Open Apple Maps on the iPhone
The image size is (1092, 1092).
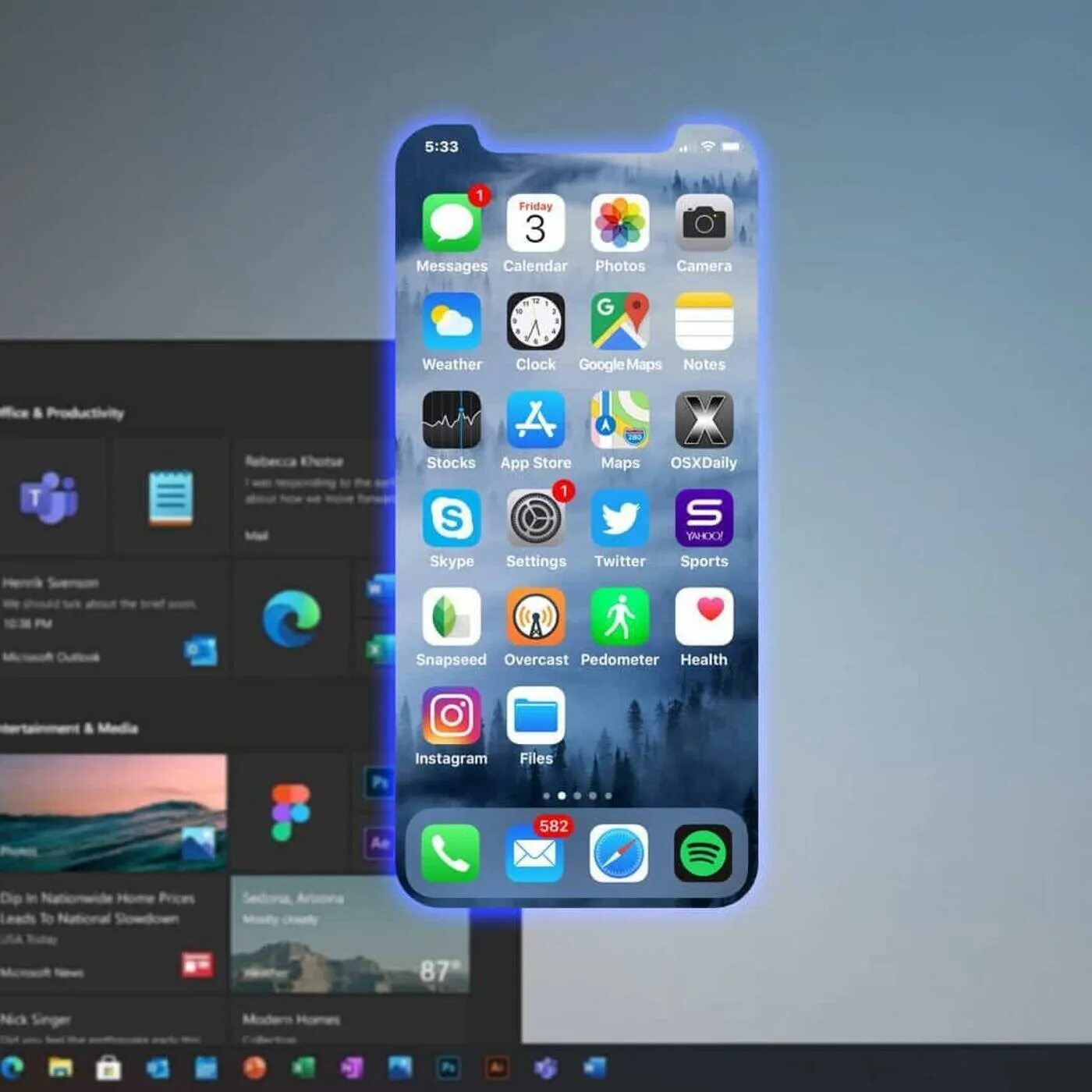coord(620,420)
